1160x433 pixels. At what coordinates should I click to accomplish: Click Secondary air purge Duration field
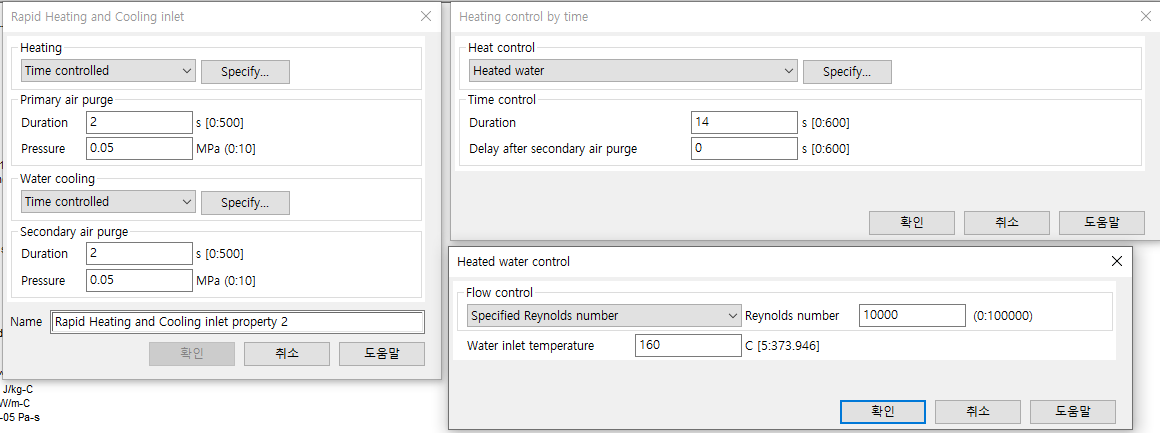pos(139,253)
